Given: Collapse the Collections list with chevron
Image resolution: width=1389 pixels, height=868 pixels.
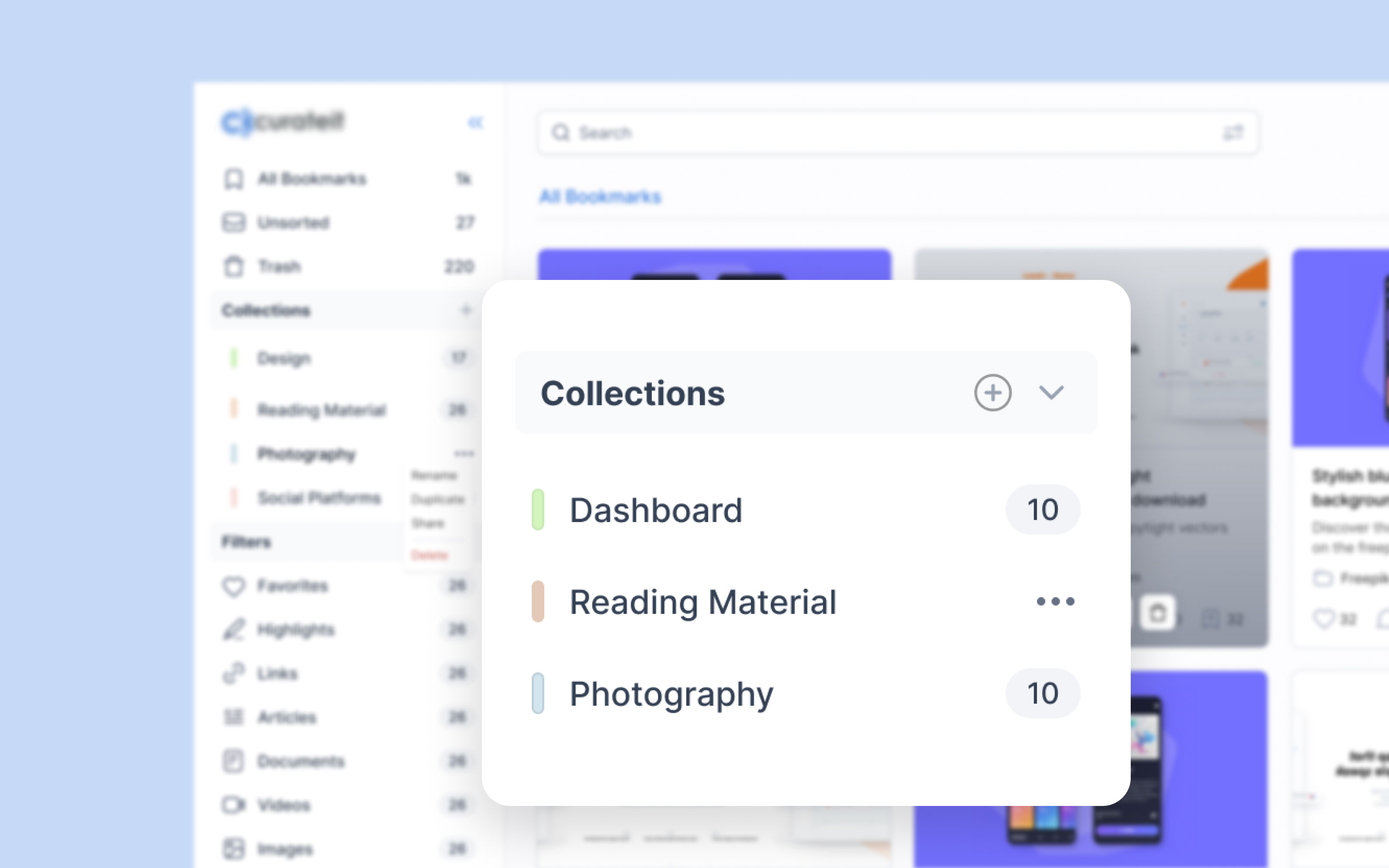Looking at the screenshot, I should pos(1051,393).
